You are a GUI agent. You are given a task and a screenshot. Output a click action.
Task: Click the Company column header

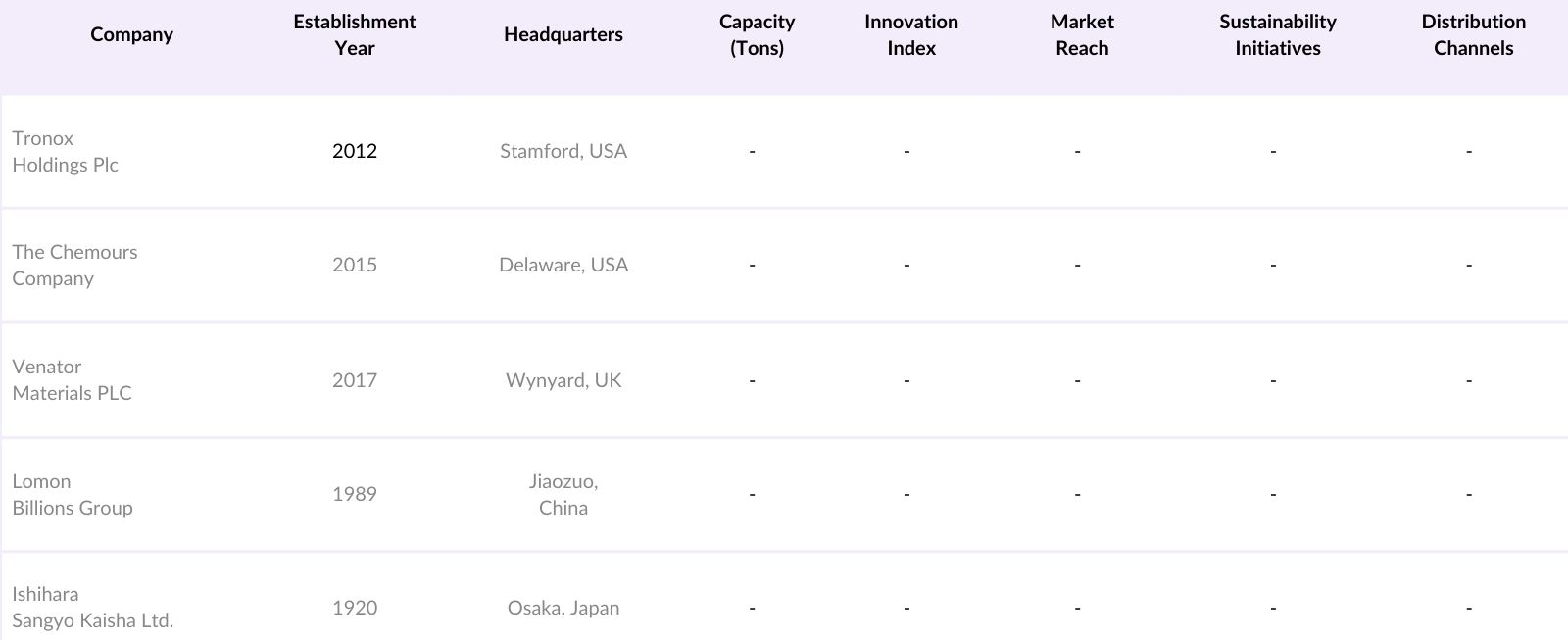point(131,34)
